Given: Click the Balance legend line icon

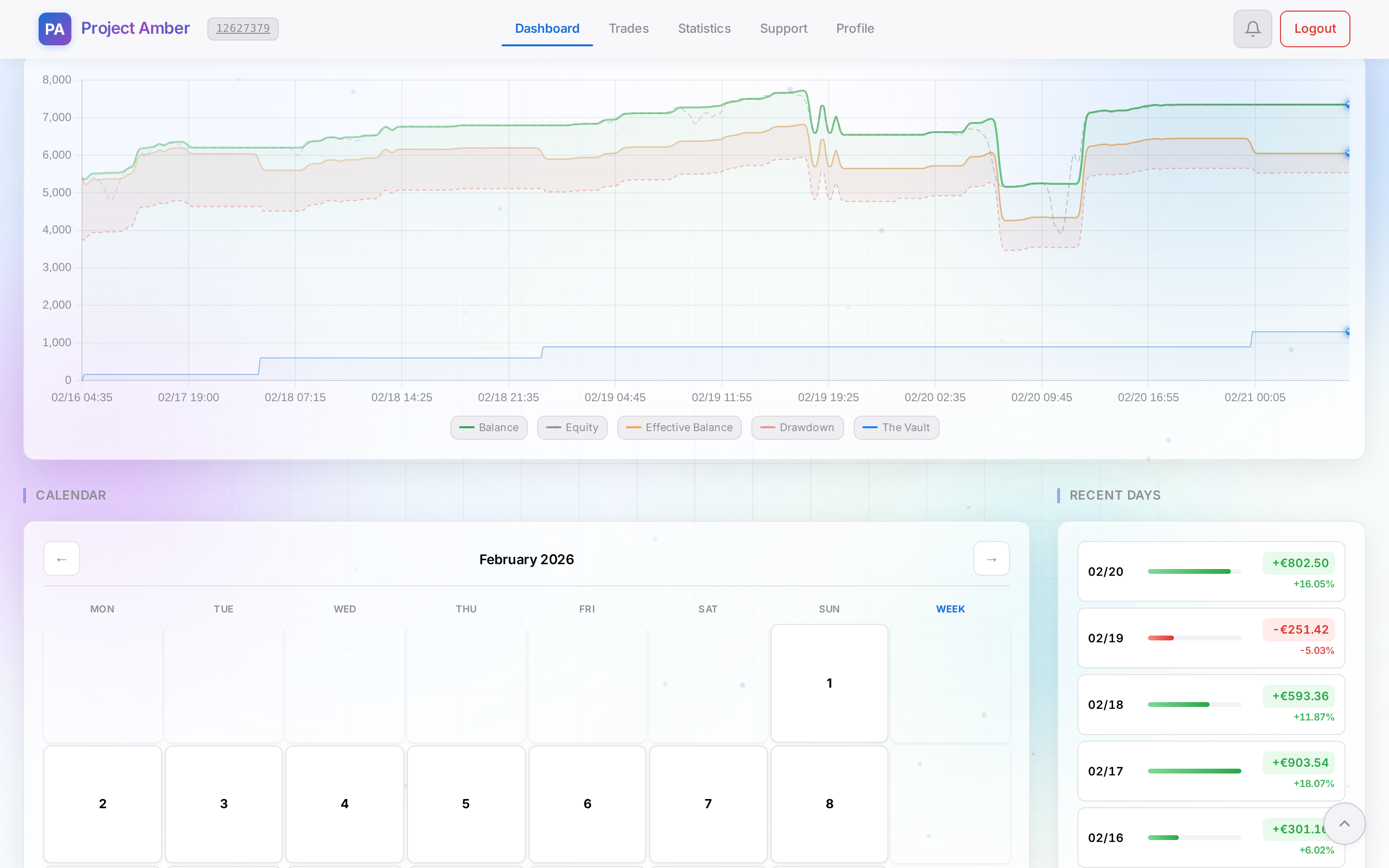Looking at the screenshot, I should pyautogui.click(x=467, y=428).
